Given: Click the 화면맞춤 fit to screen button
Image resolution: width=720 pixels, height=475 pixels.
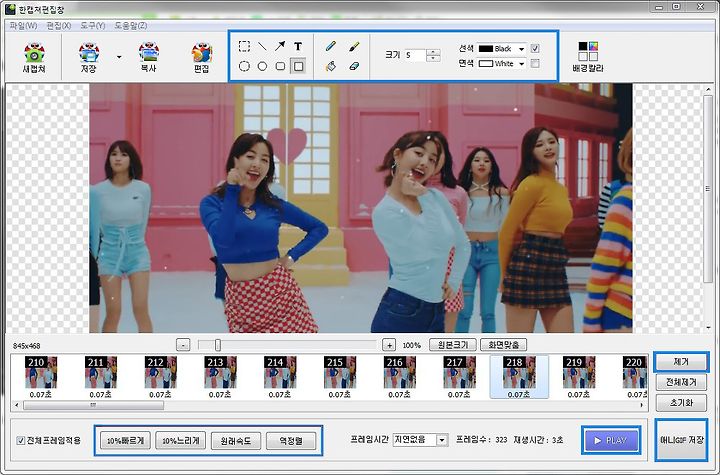Looking at the screenshot, I should 503,345.
